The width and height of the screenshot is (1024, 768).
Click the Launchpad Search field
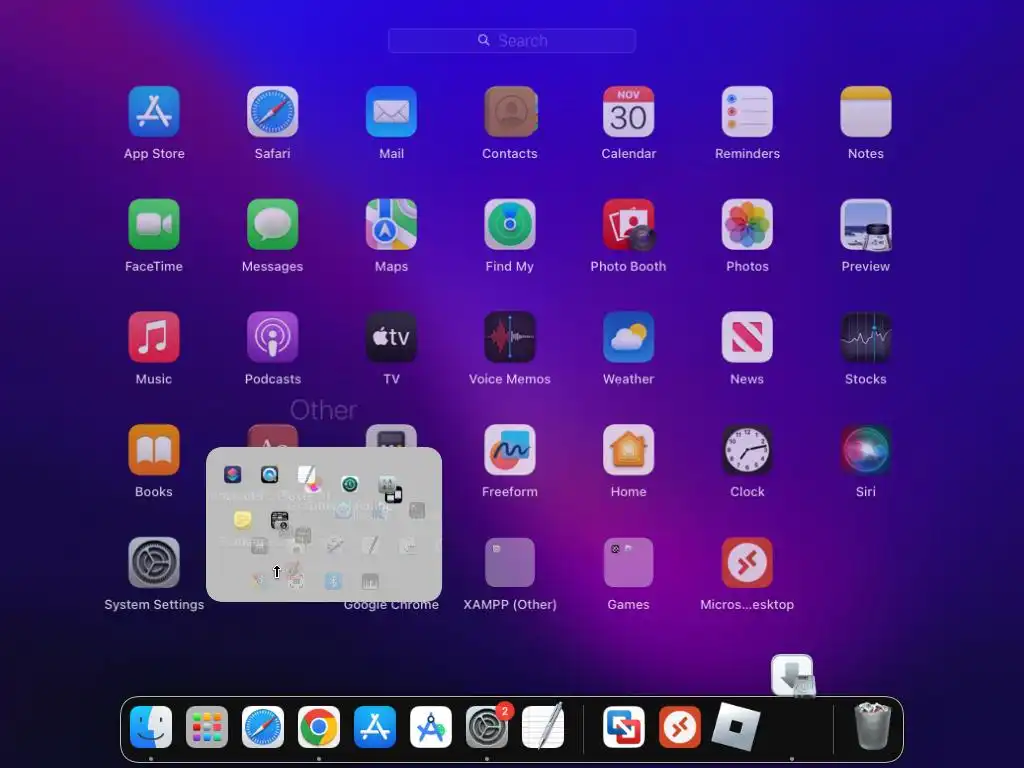(x=511, y=40)
